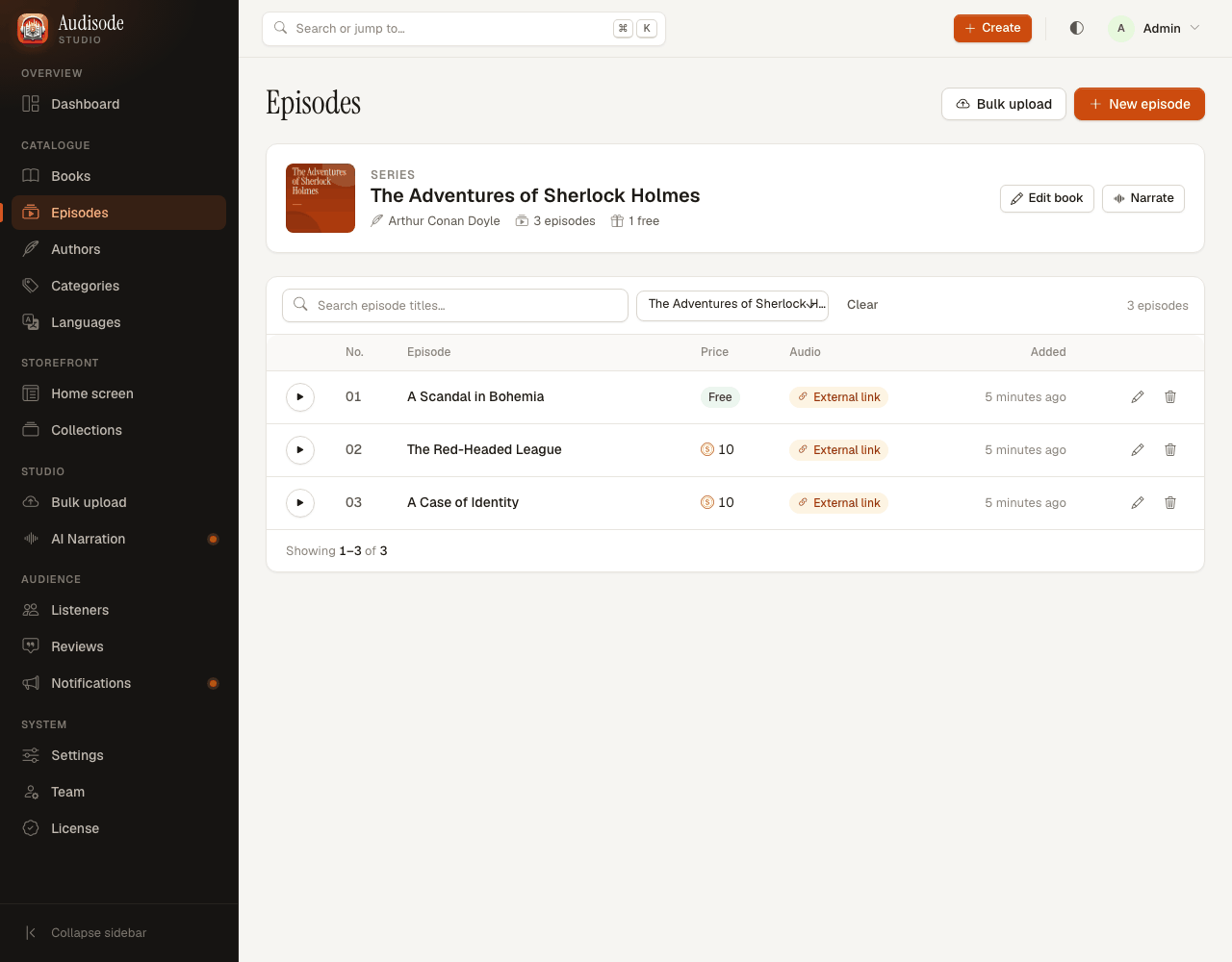1232x962 pixels.
Task: Open the Home screen storefront page
Action: [x=119, y=393]
